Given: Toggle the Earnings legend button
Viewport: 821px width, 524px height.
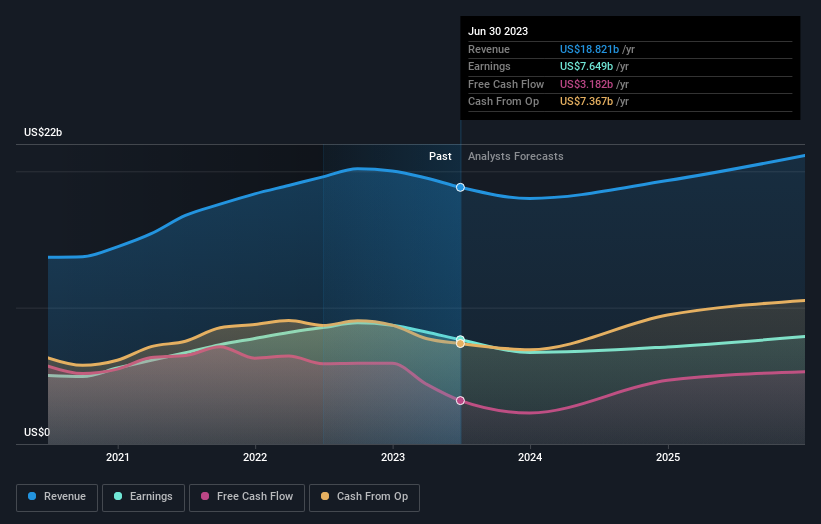Looking at the screenshot, I should pyautogui.click(x=143, y=497).
